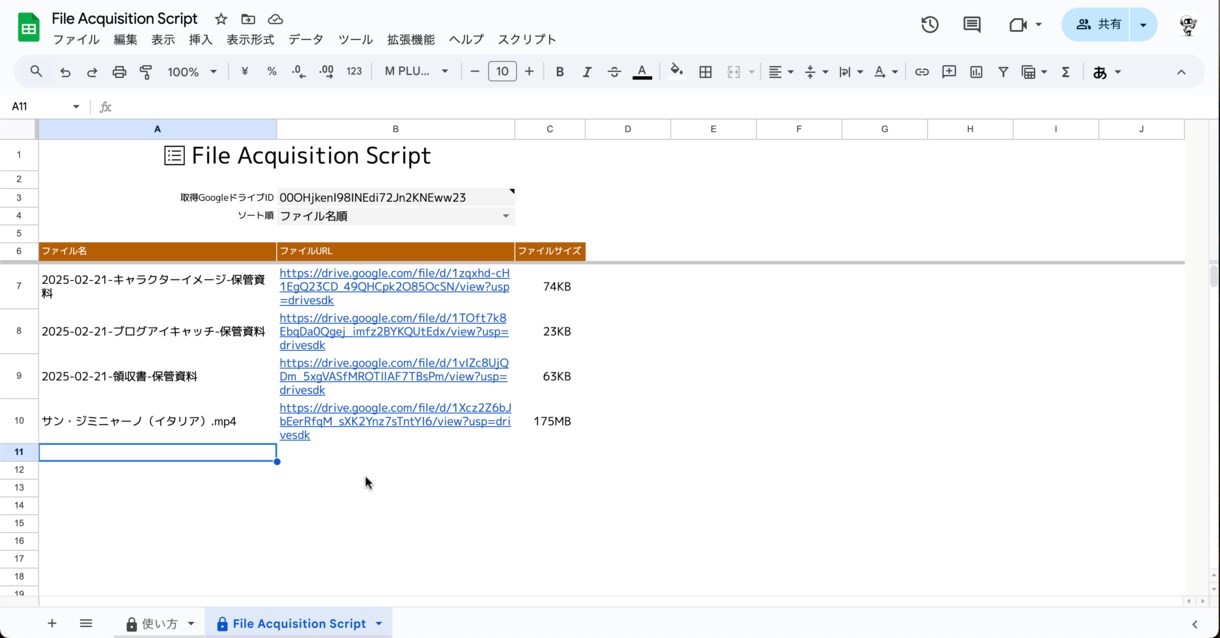The height and width of the screenshot is (638, 1220).
Task: Increase decimal places
Action: click(x=326, y=72)
